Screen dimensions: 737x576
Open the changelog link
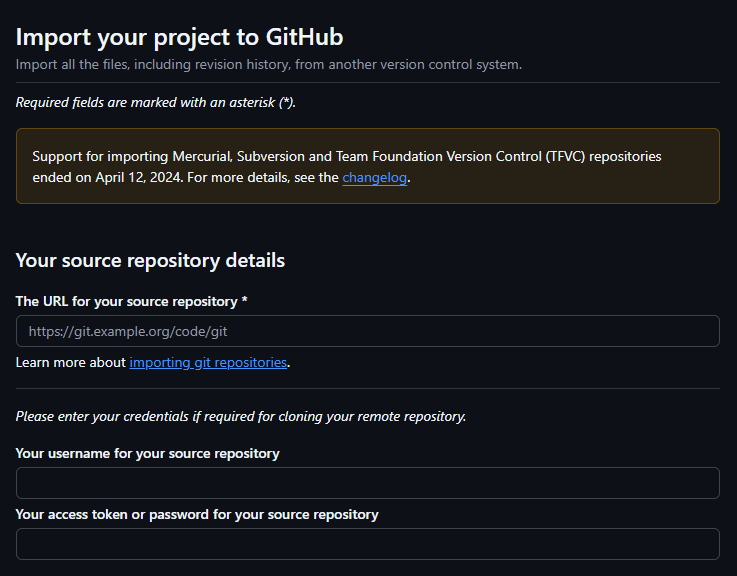click(x=374, y=178)
